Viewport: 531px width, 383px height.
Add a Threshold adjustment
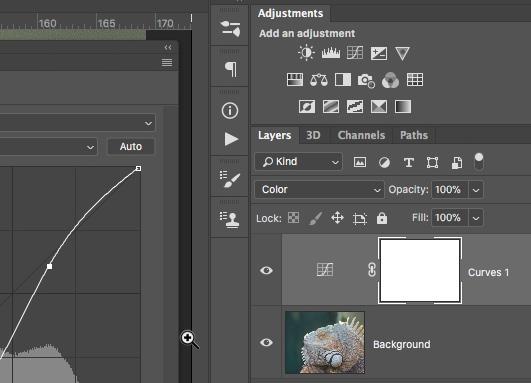pos(355,107)
